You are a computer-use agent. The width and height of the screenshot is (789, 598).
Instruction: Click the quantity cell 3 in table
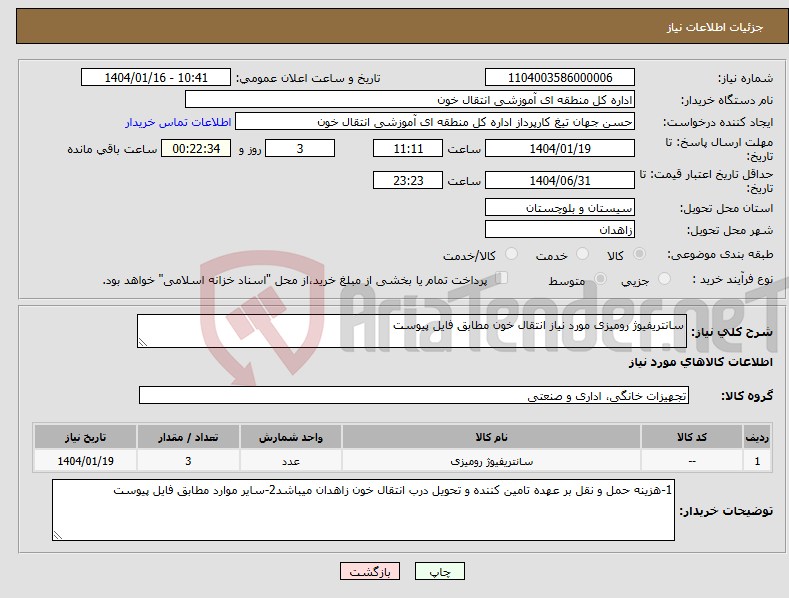(188, 461)
